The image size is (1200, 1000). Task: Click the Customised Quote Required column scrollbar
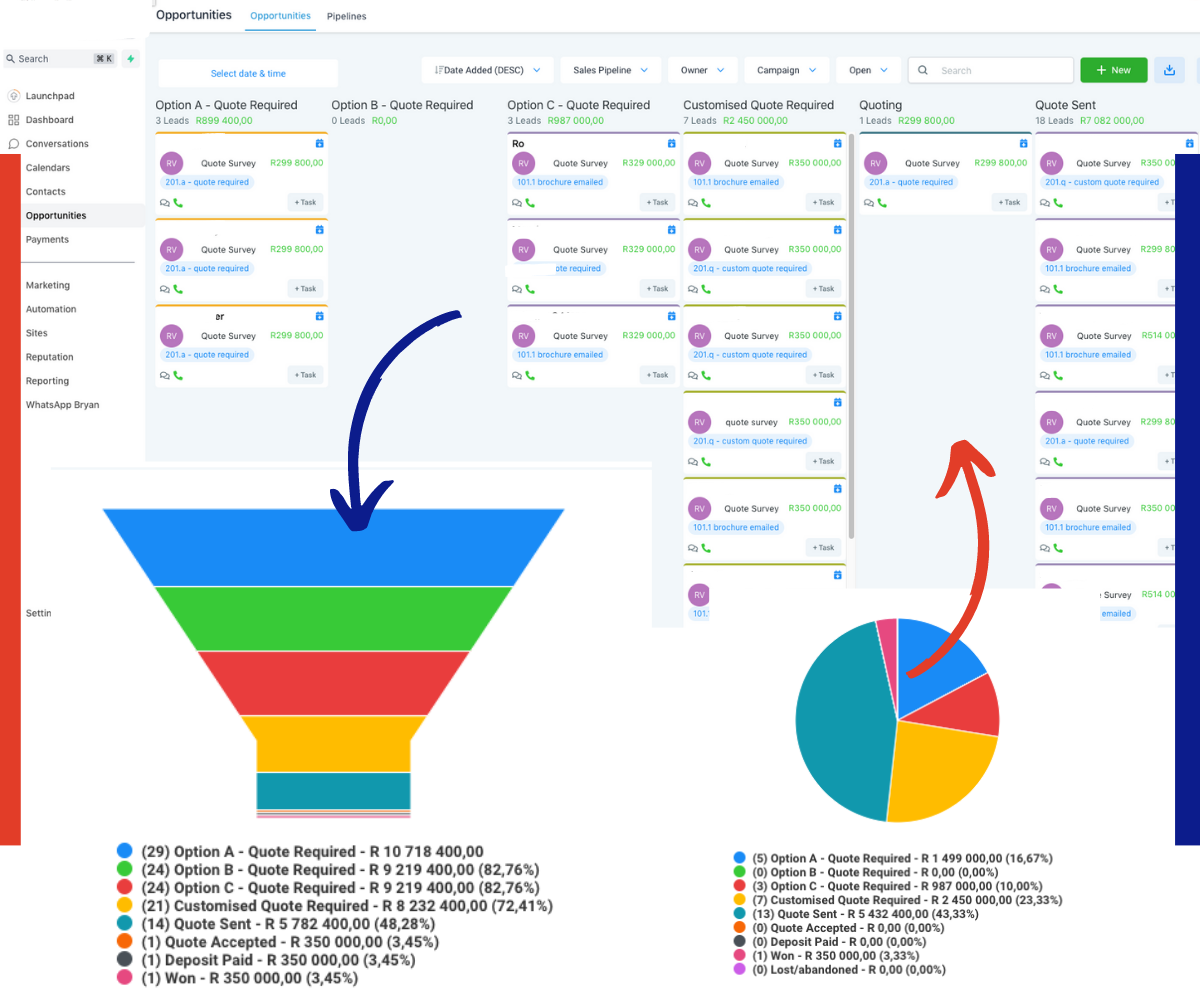coord(851,335)
